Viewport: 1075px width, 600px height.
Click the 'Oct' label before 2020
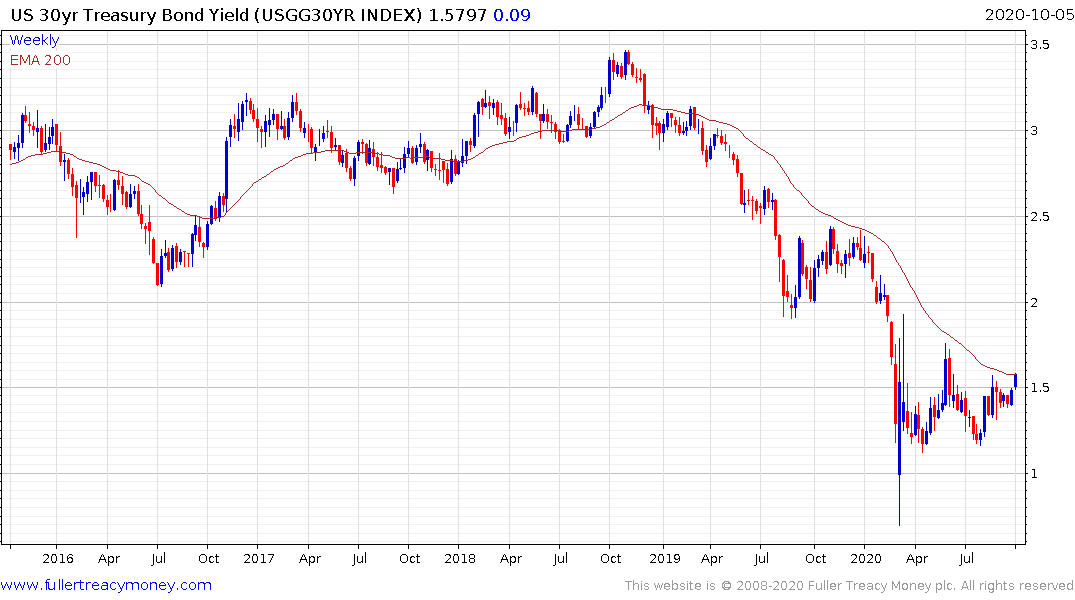tap(815, 558)
